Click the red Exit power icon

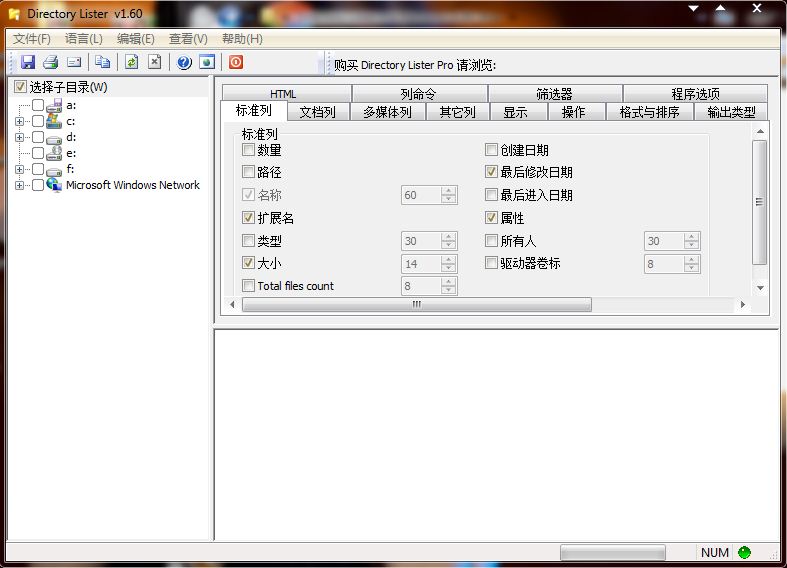point(236,62)
